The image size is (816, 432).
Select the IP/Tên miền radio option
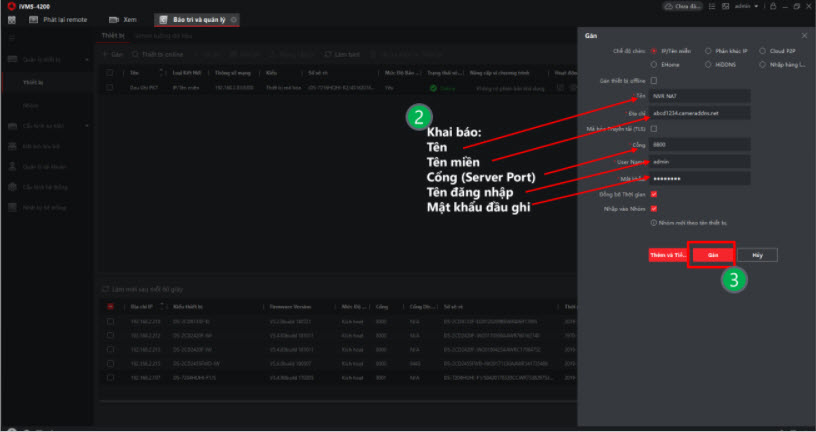click(x=654, y=50)
